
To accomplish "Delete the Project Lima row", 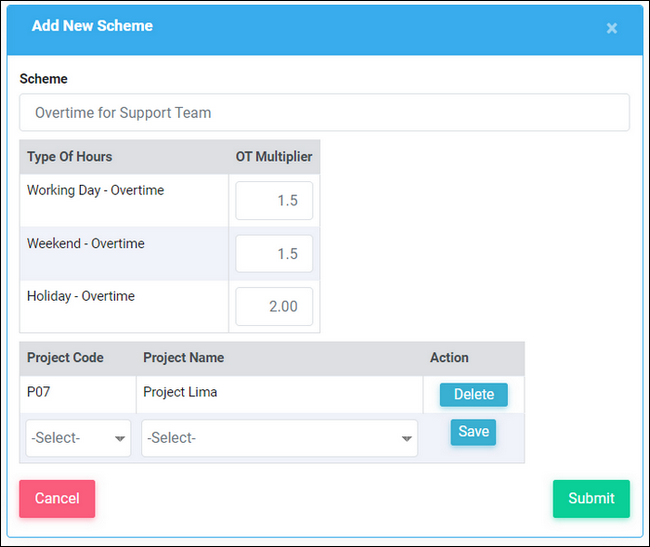I will (x=473, y=394).
